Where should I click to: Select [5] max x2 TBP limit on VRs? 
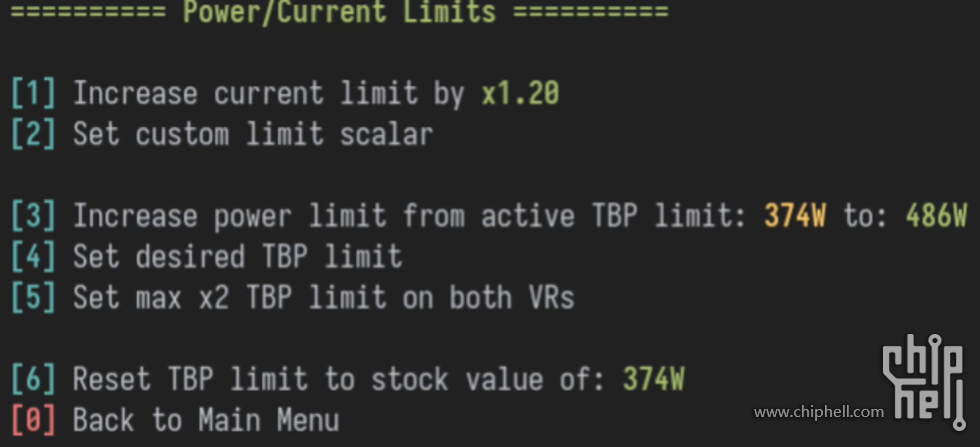pyautogui.click(x=292, y=298)
